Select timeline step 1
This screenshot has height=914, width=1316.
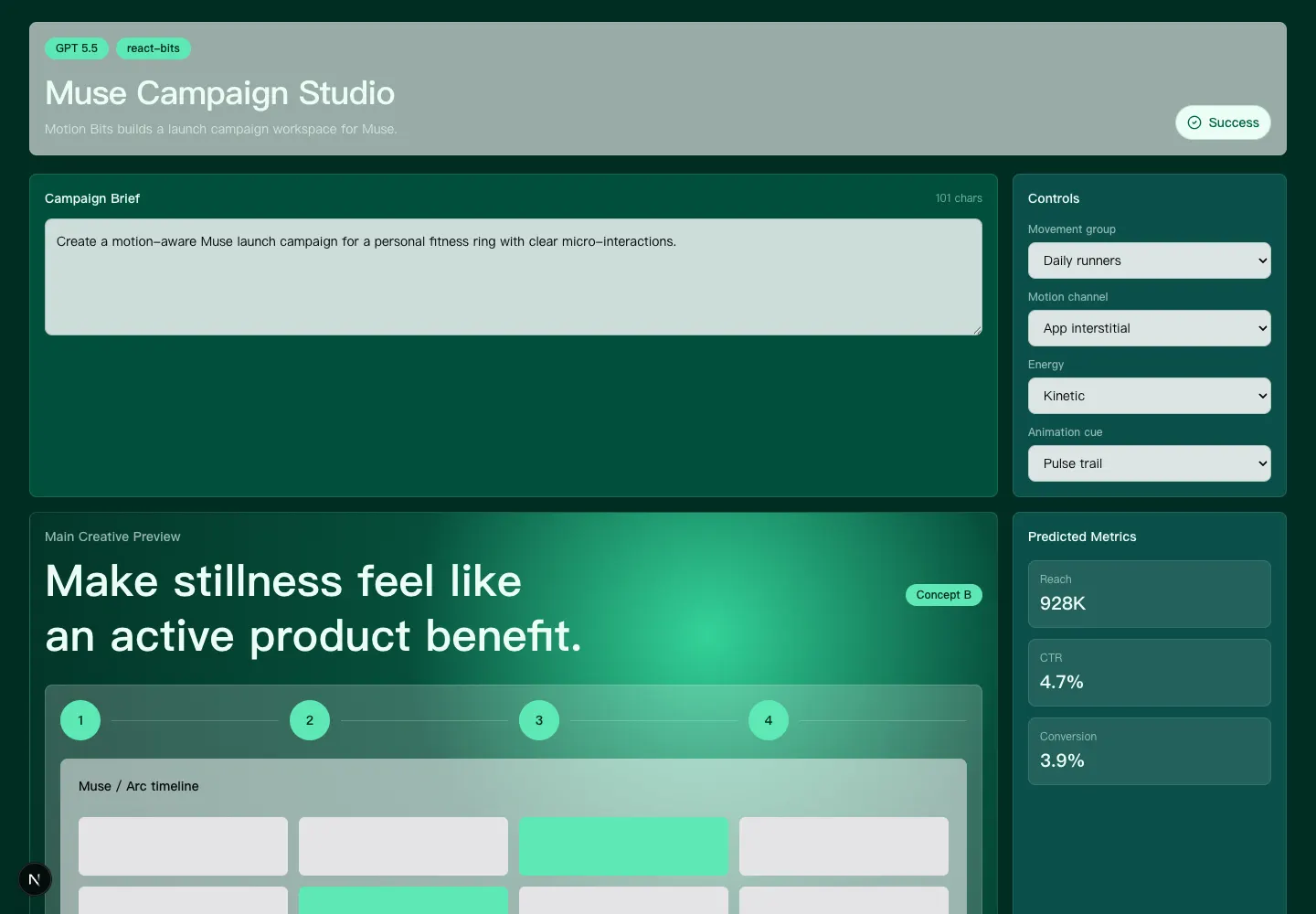[80, 720]
